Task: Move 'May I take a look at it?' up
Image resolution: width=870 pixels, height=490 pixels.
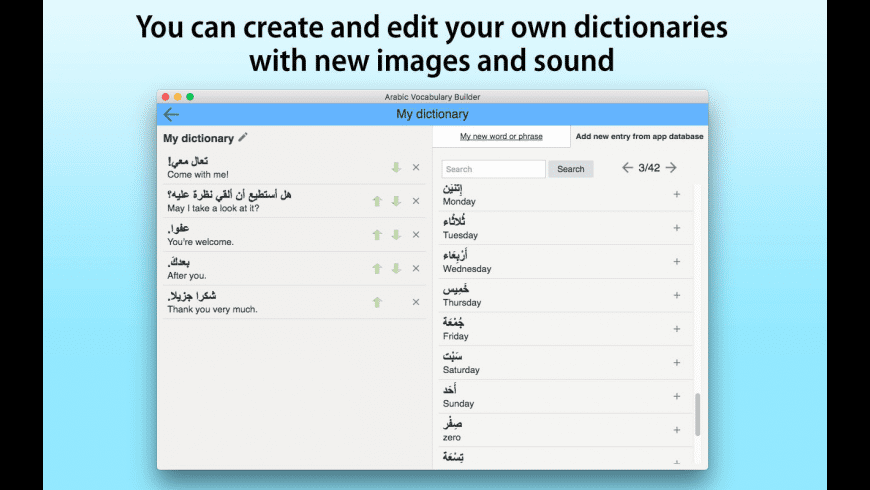Action: click(x=377, y=201)
